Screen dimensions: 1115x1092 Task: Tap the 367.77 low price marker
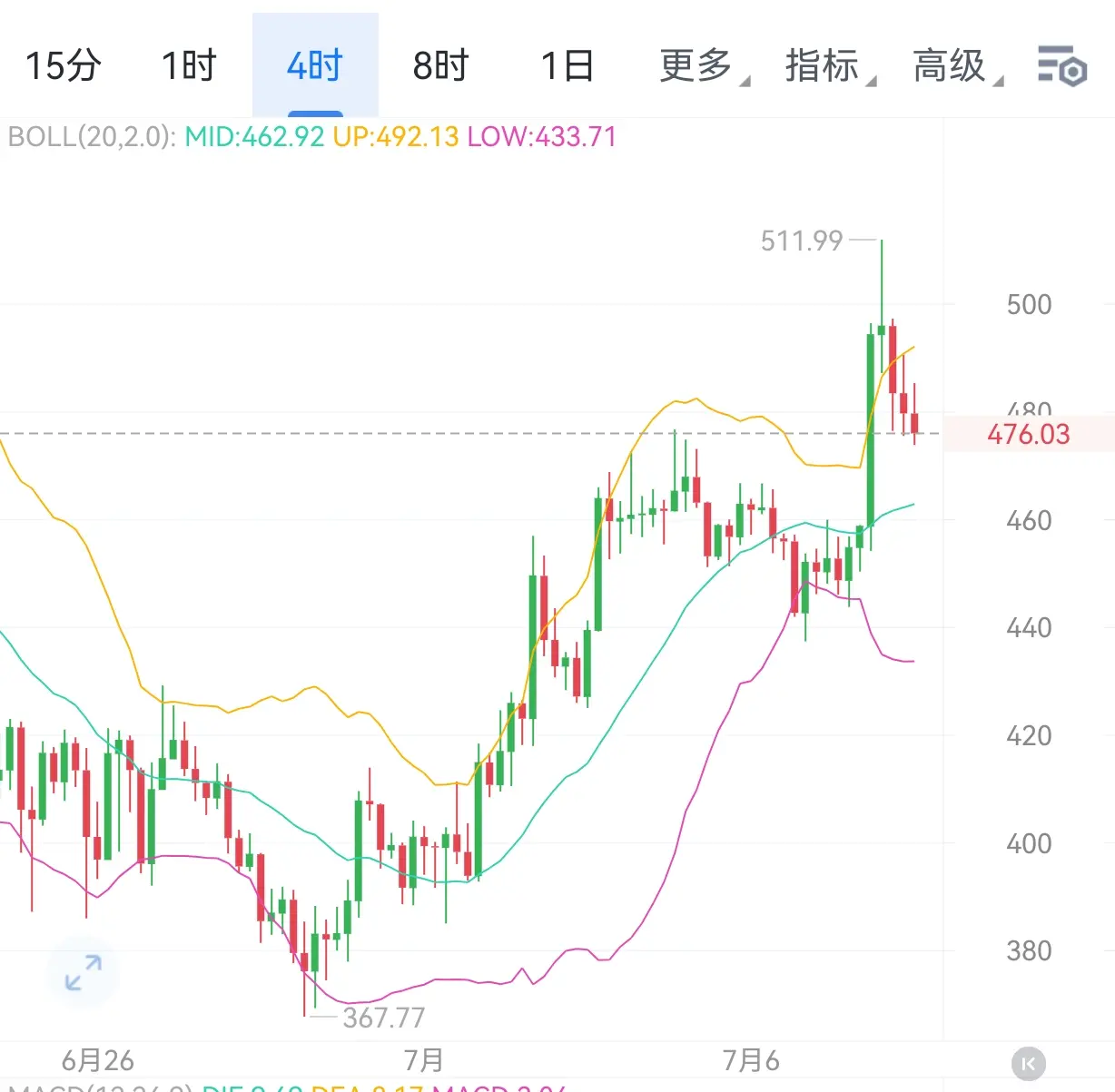tap(383, 1018)
